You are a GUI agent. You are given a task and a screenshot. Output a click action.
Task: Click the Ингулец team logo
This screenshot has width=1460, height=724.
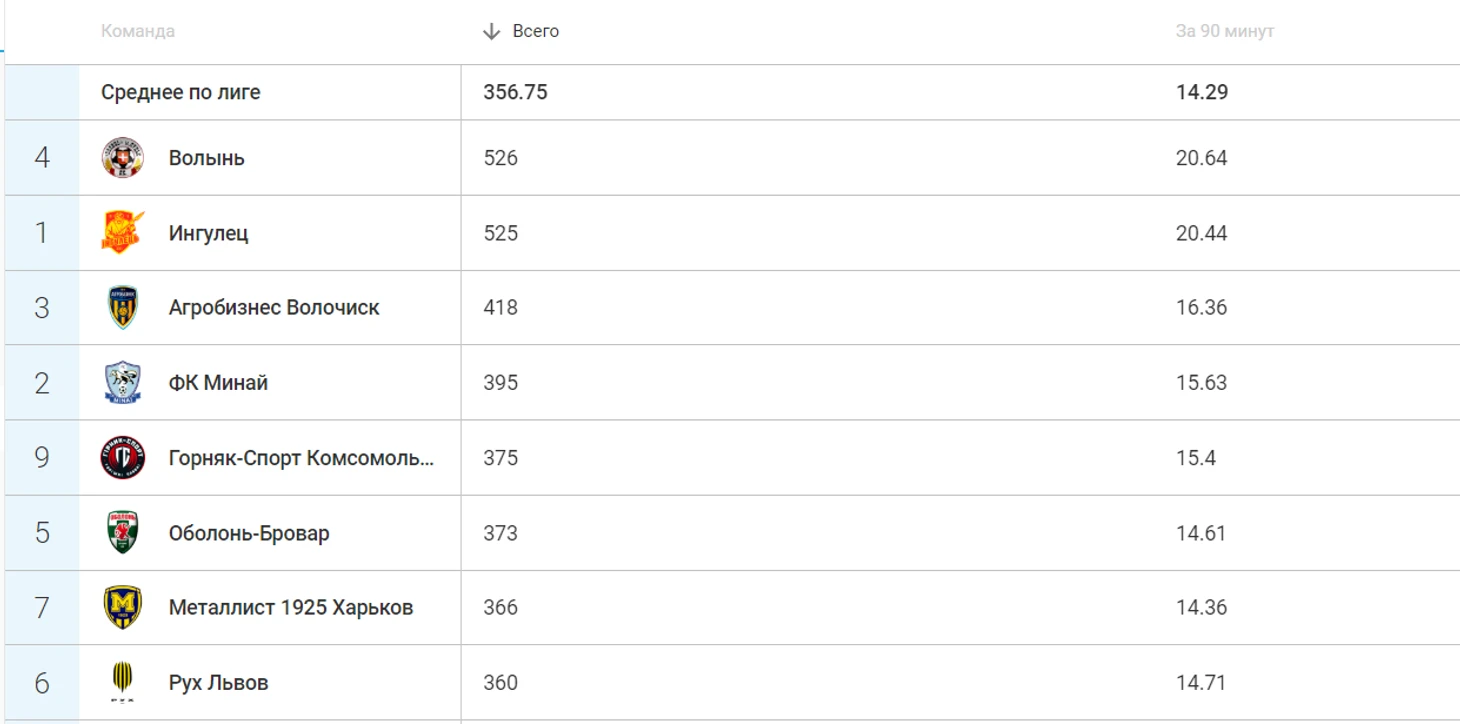[123, 232]
